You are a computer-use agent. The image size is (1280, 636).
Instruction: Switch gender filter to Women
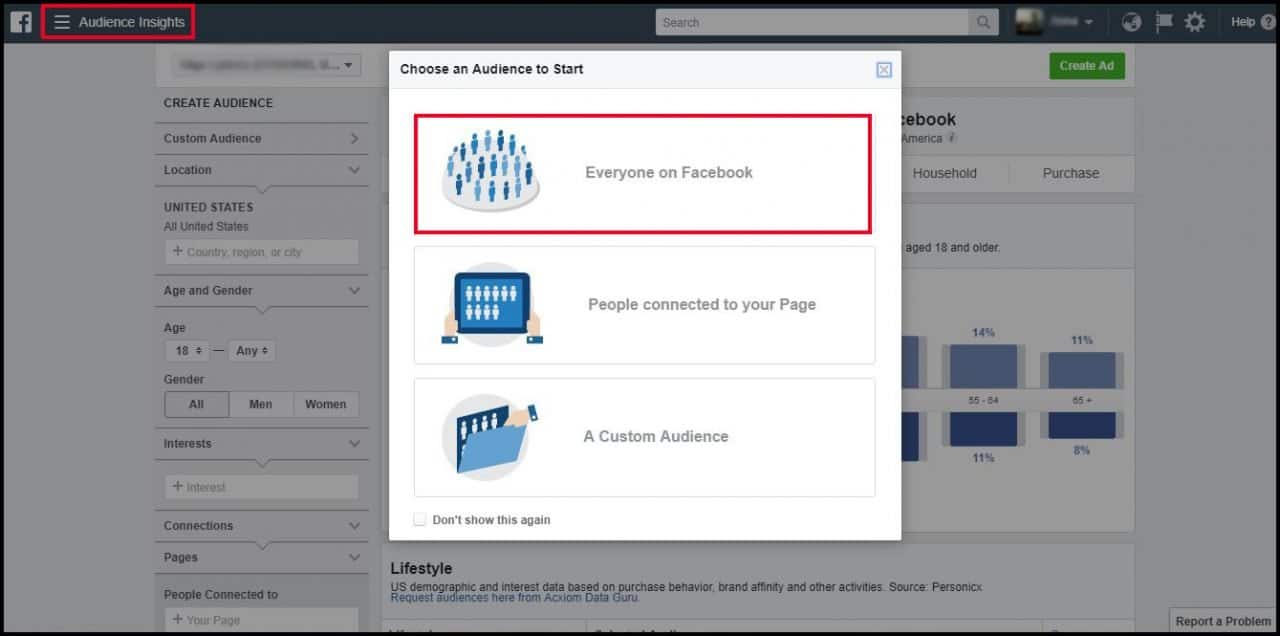coord(325,404)
